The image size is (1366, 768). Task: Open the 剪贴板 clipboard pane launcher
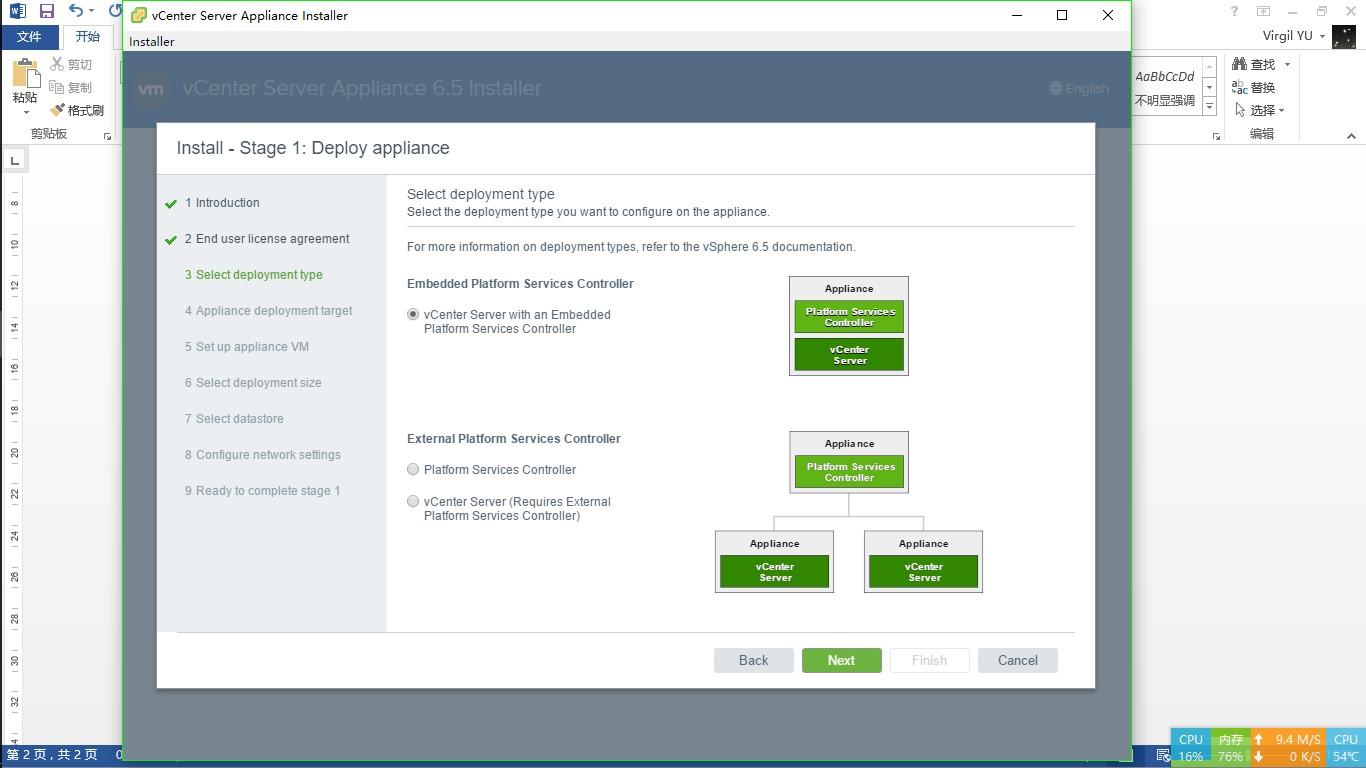(107, 136)
